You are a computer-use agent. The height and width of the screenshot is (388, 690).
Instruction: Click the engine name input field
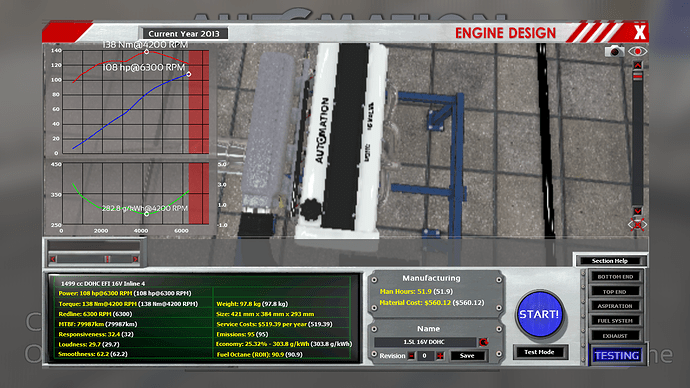425,342
